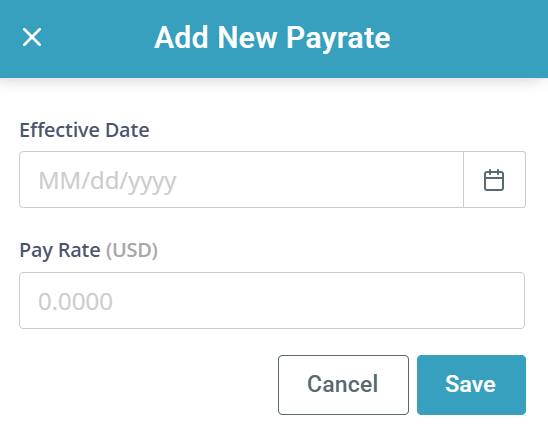Click the teal header bar
Image resolution: width=548 pixels, height=432 pixels.
point(274,39)
